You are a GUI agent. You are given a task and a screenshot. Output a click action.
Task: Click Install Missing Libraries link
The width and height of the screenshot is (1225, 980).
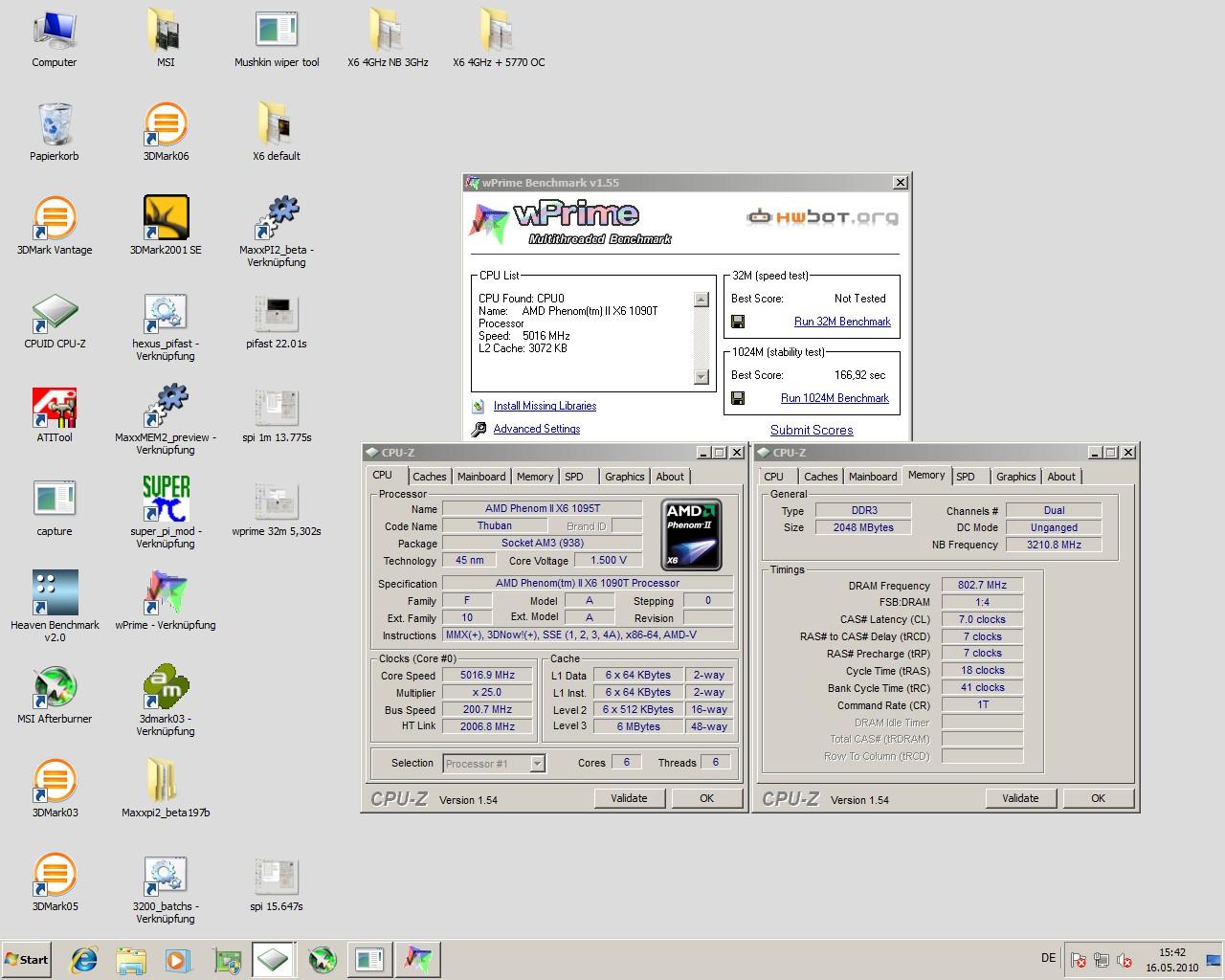tap(545, 406)
